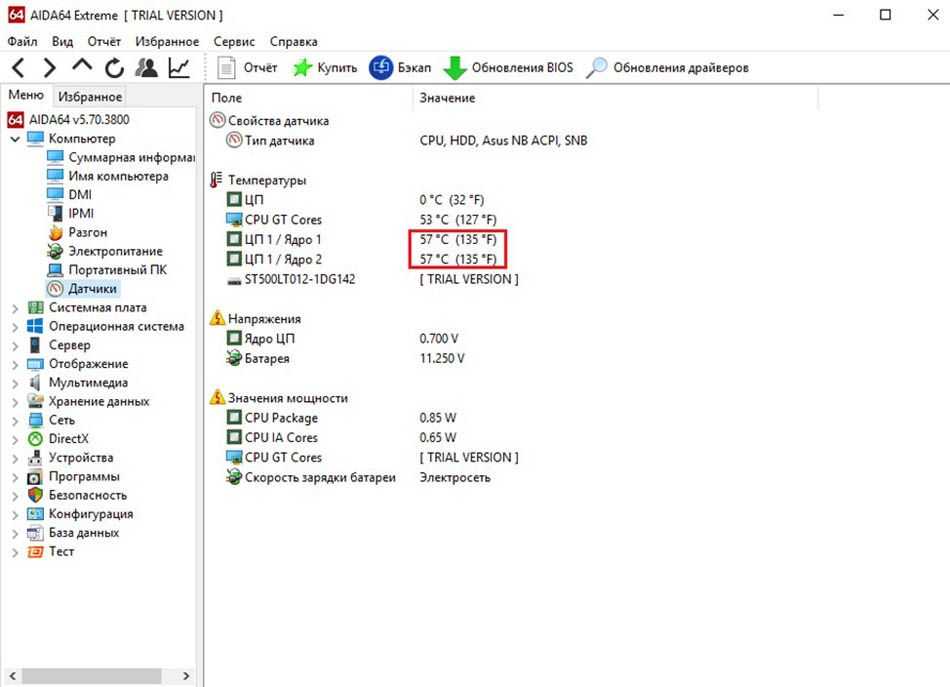Click the refresh toolbar icon
Image resolution: width=950 pixels, height=687 pixels.
(x=115, y=67)
